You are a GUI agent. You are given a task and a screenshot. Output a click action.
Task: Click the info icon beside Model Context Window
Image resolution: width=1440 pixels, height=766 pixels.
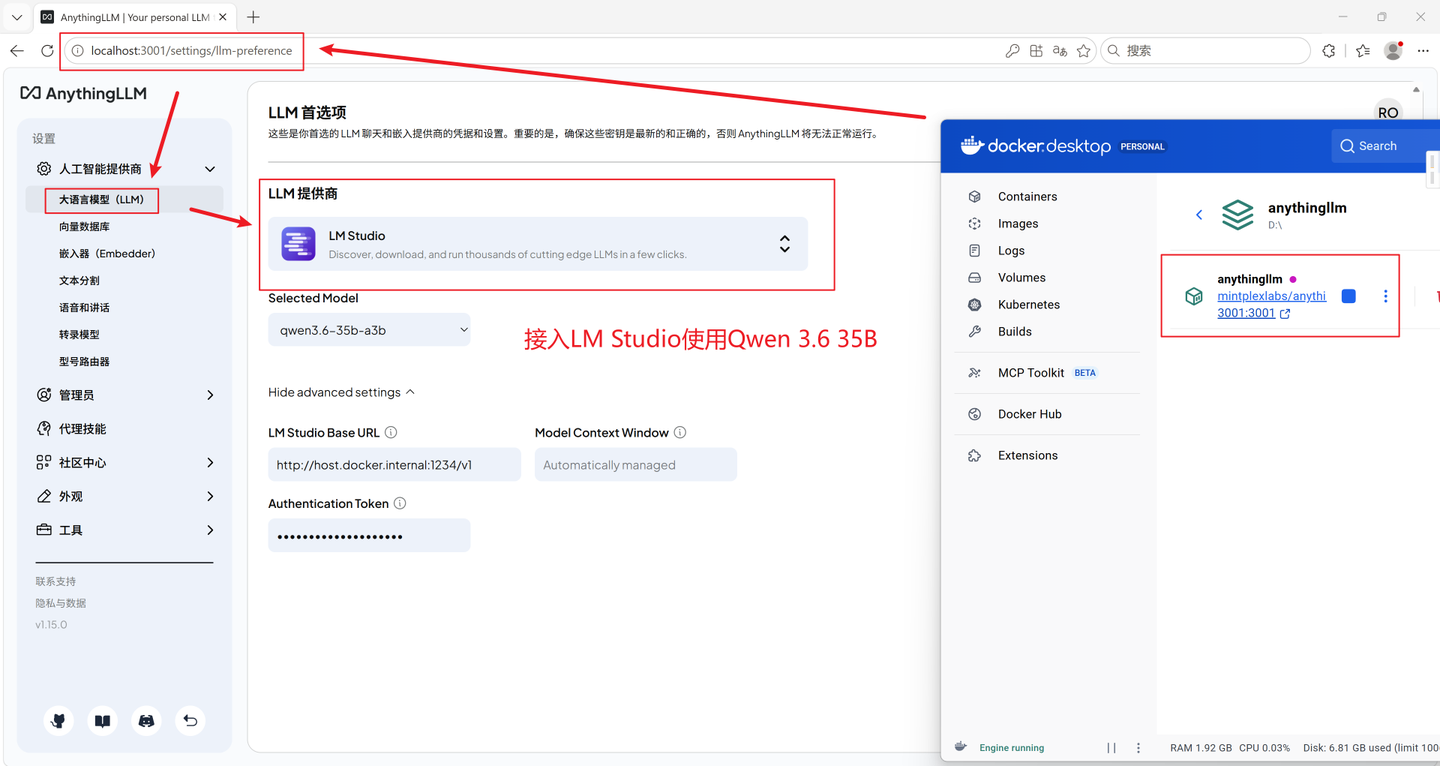click(x=680, y=433)
